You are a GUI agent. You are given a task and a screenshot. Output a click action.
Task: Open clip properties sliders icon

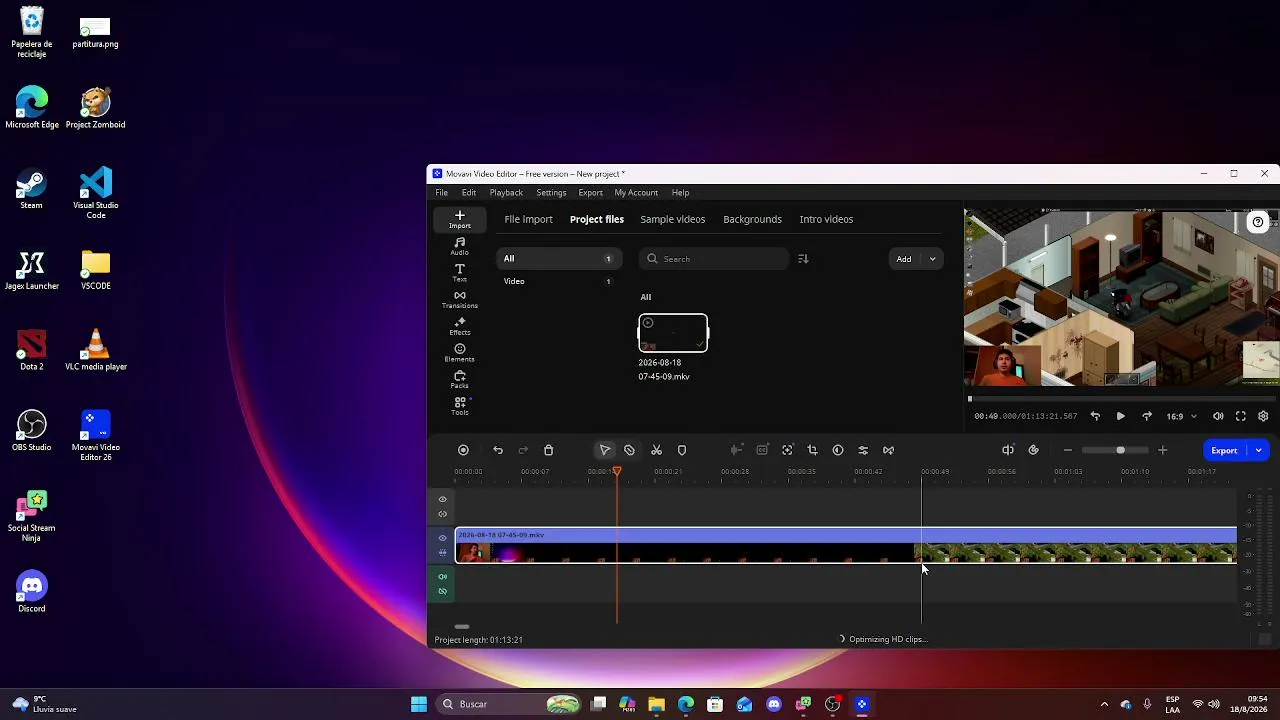[863, 450]
